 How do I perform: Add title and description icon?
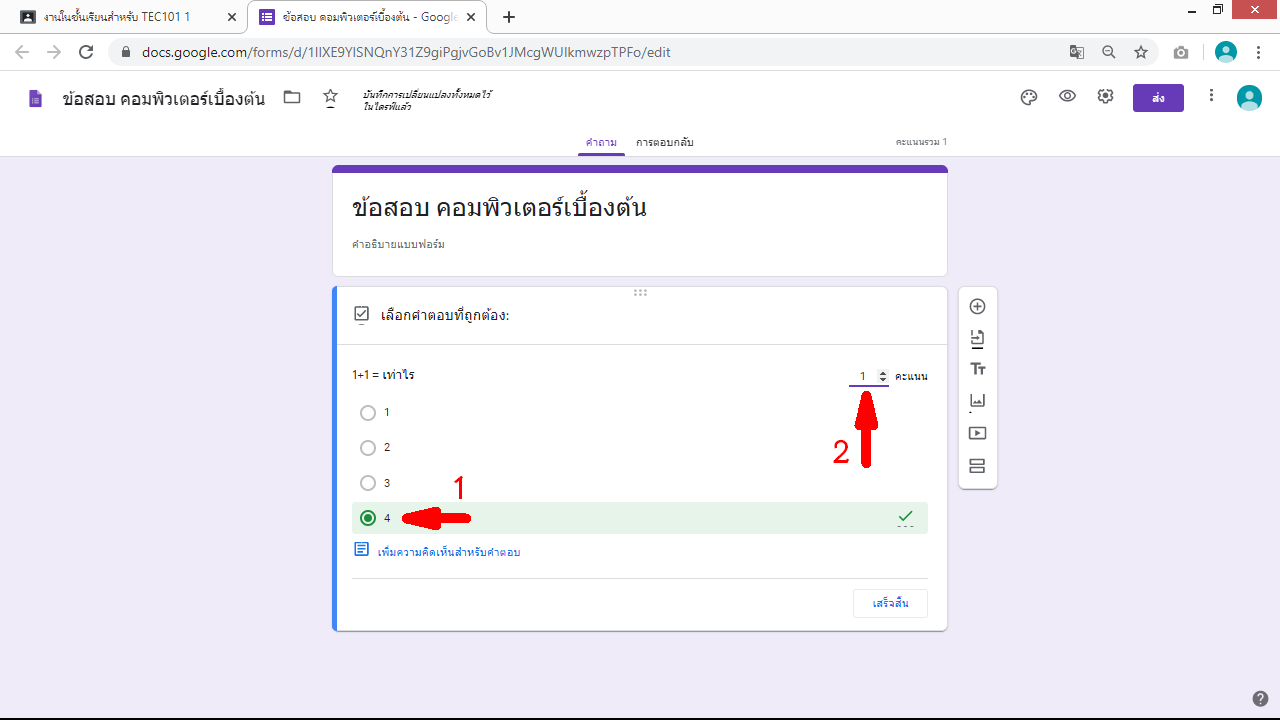(978, 370)
